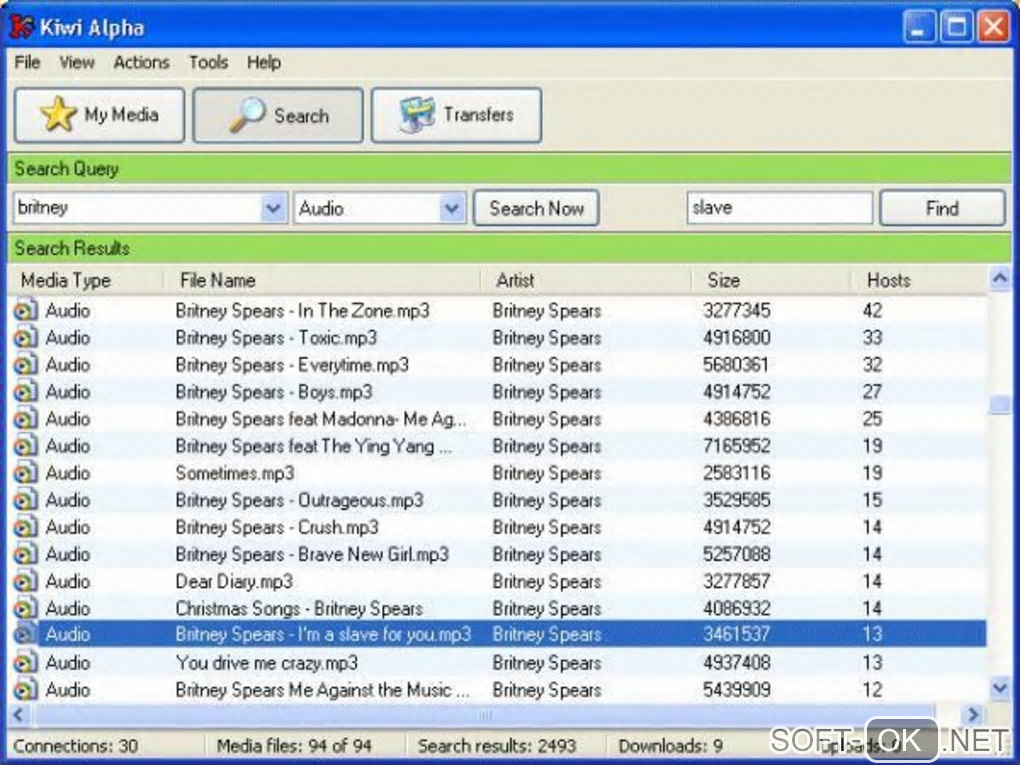
Task: Select file Britney Spears - Toxic.mp3
Action: (276, 338)
